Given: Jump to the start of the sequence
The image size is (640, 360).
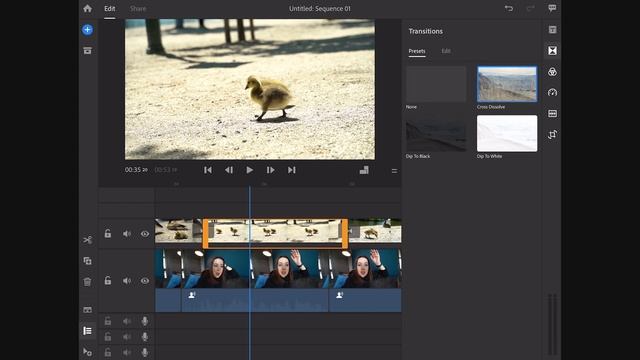Looking at the screenshot, I should coord(208,170).
